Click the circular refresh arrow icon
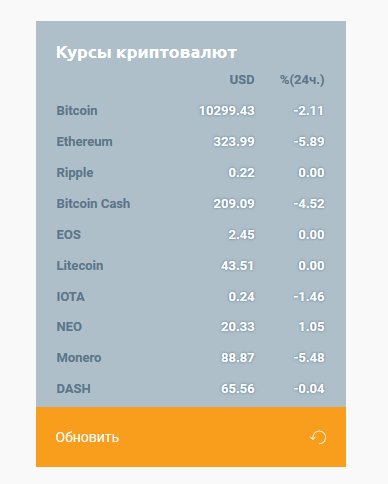 (318, 437)
